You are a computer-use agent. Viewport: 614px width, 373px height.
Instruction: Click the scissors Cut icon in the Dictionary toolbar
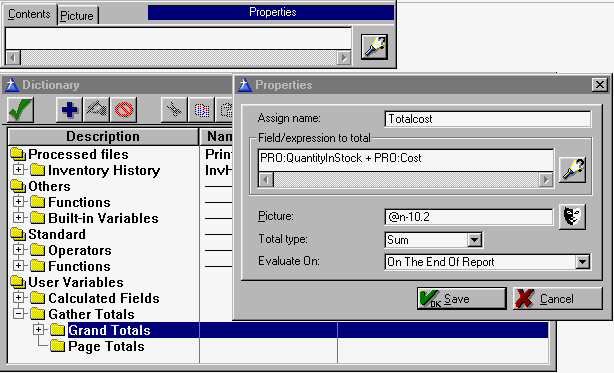(174, 110)
